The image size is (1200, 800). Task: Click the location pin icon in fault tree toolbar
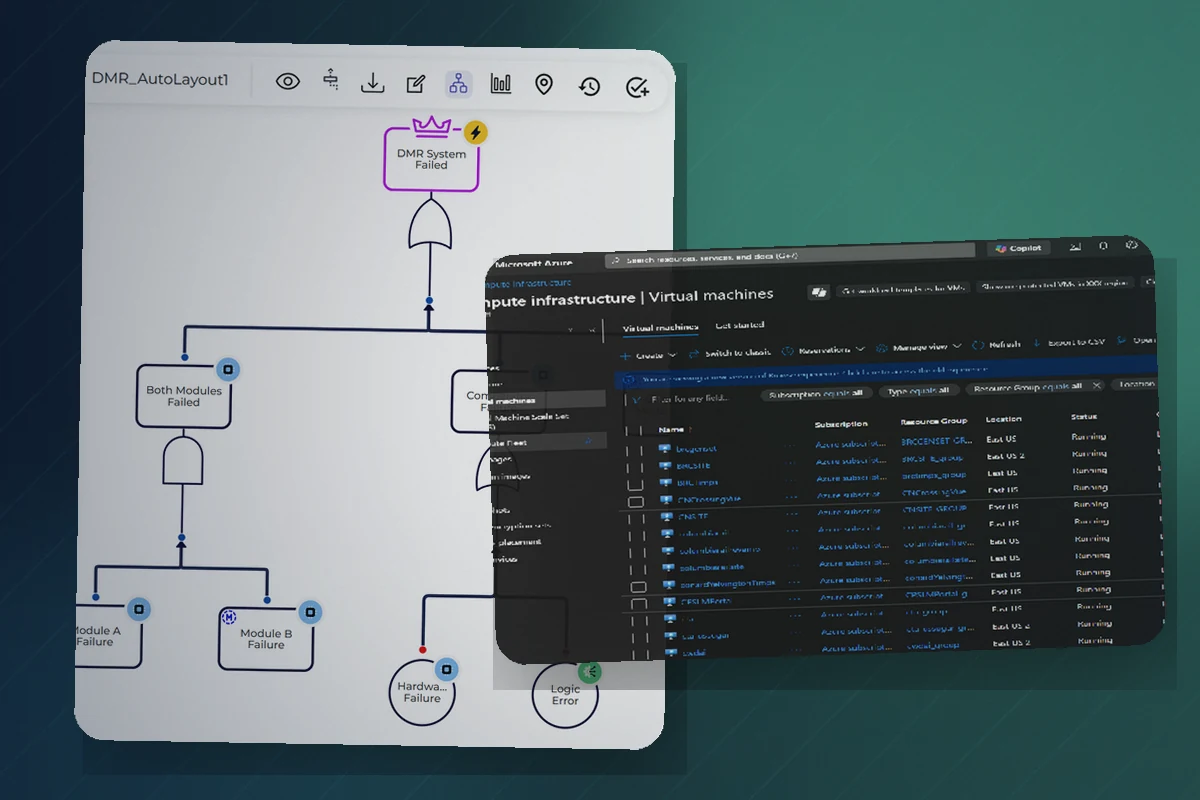tap(544, 84)
